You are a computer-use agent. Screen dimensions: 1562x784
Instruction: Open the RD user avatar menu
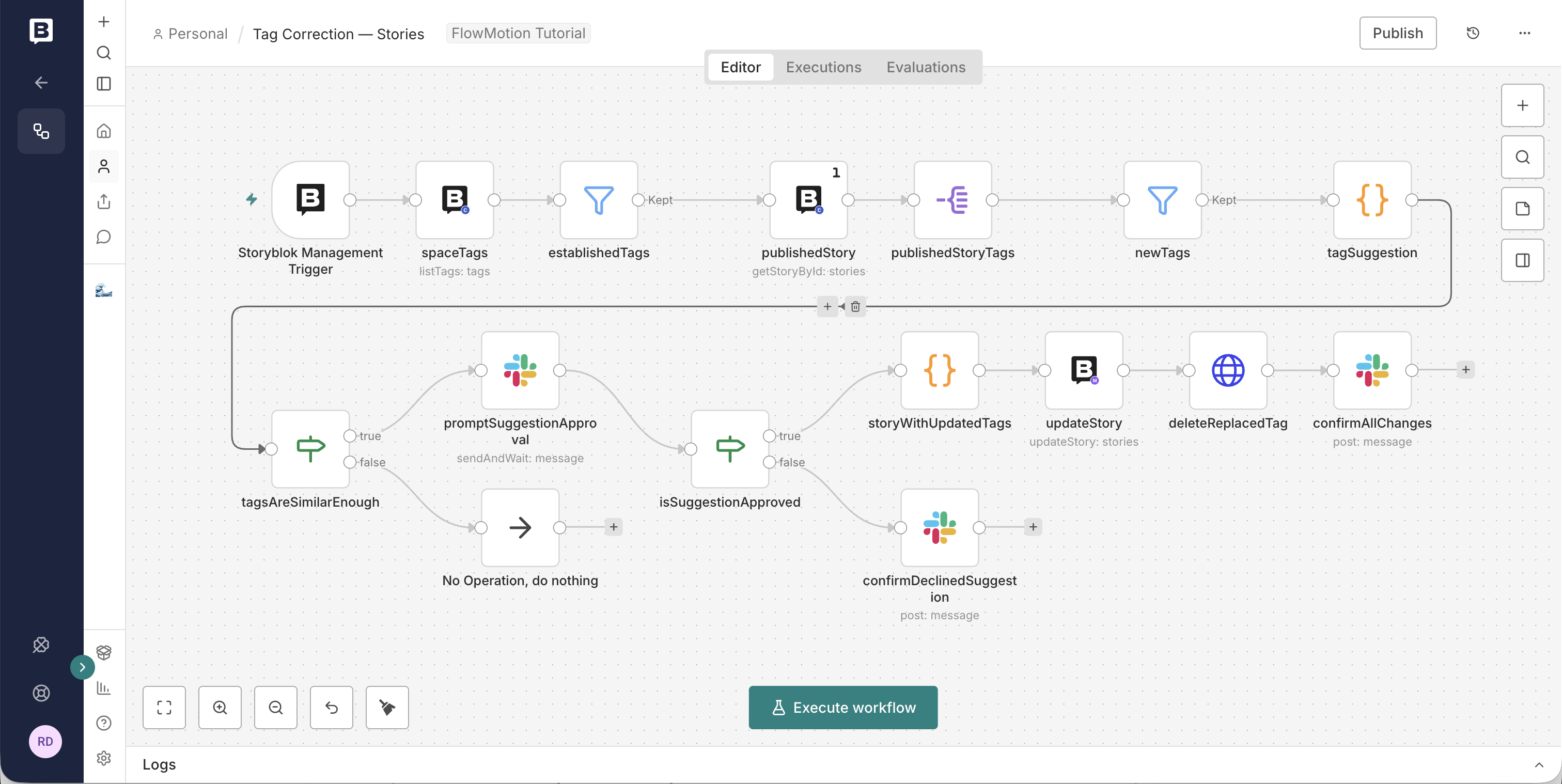click(45, 742)
